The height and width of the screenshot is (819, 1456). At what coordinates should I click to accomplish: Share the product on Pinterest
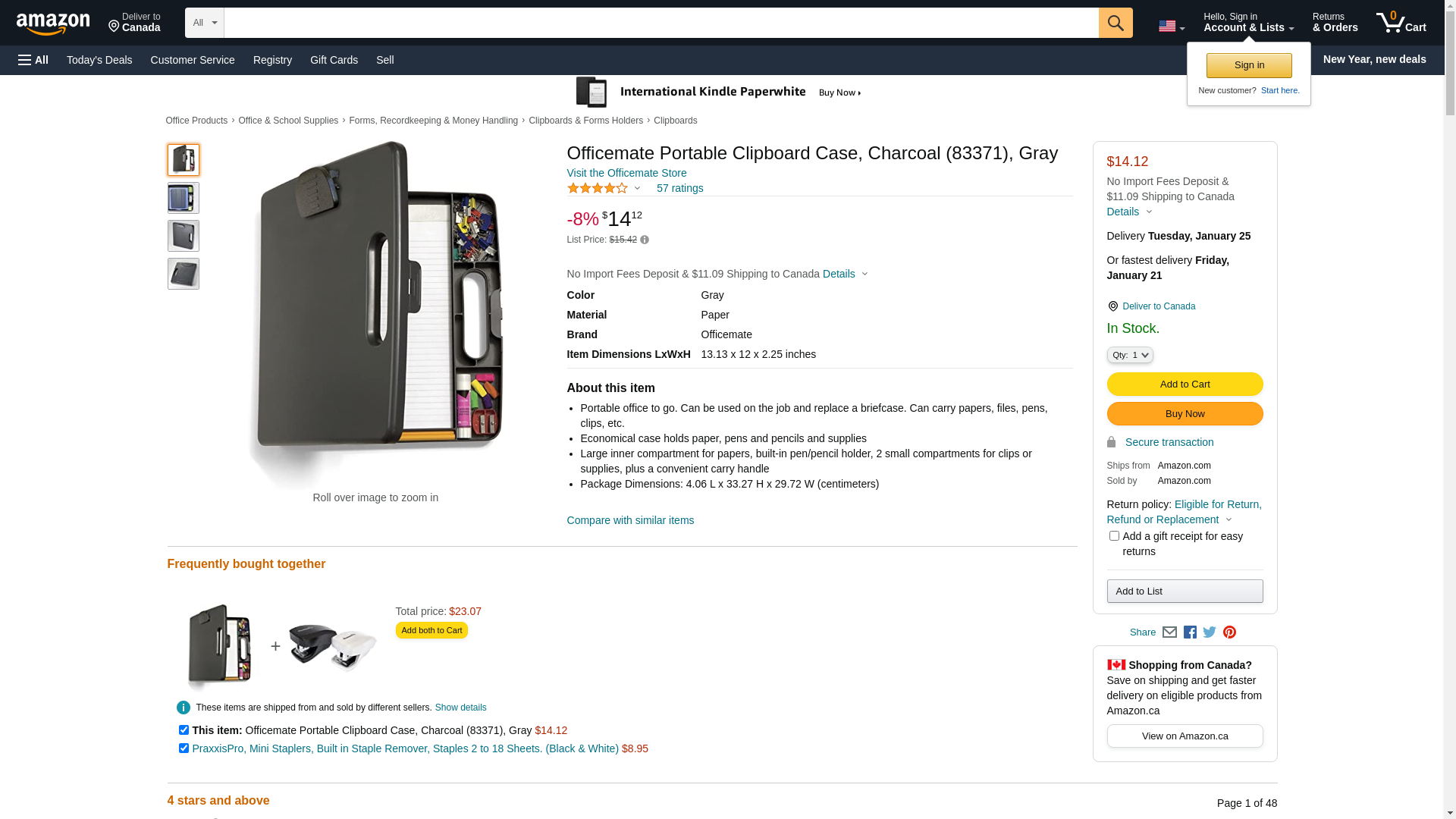(1229, 632)
